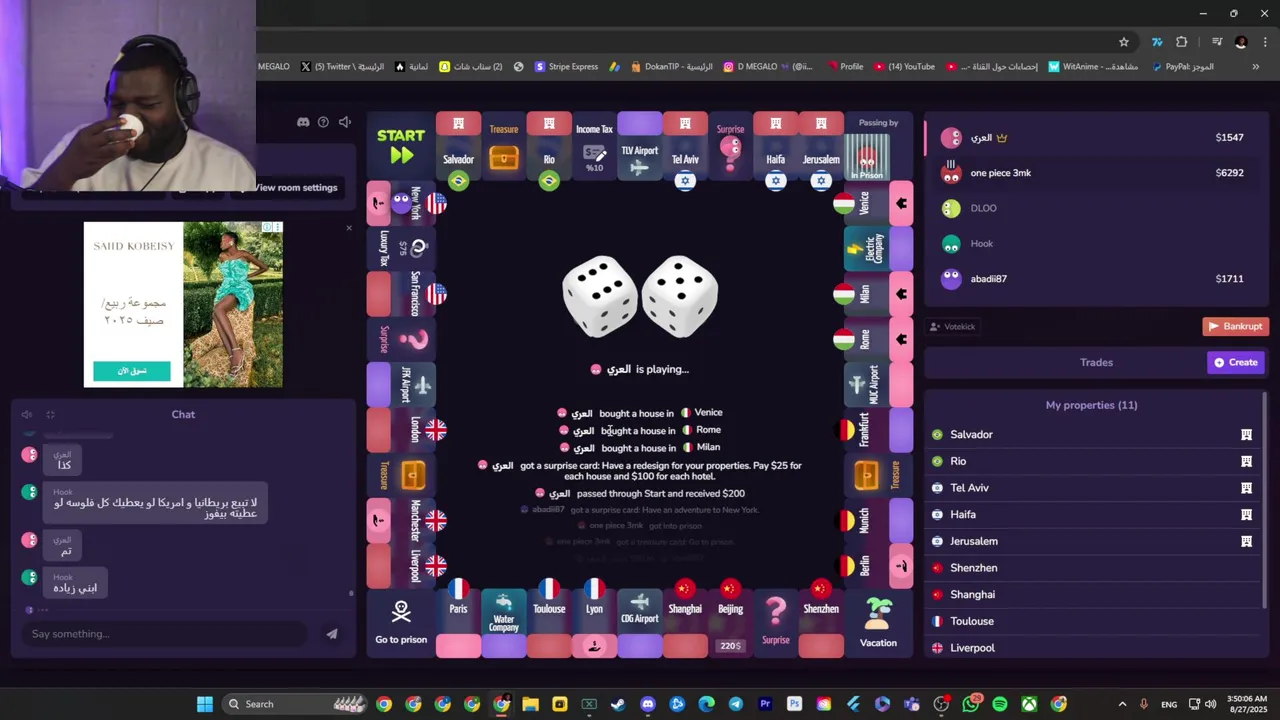Screen dimensions: 1280x720
Task: Click the Bankrupt button
Action: tap(1236, 326)
